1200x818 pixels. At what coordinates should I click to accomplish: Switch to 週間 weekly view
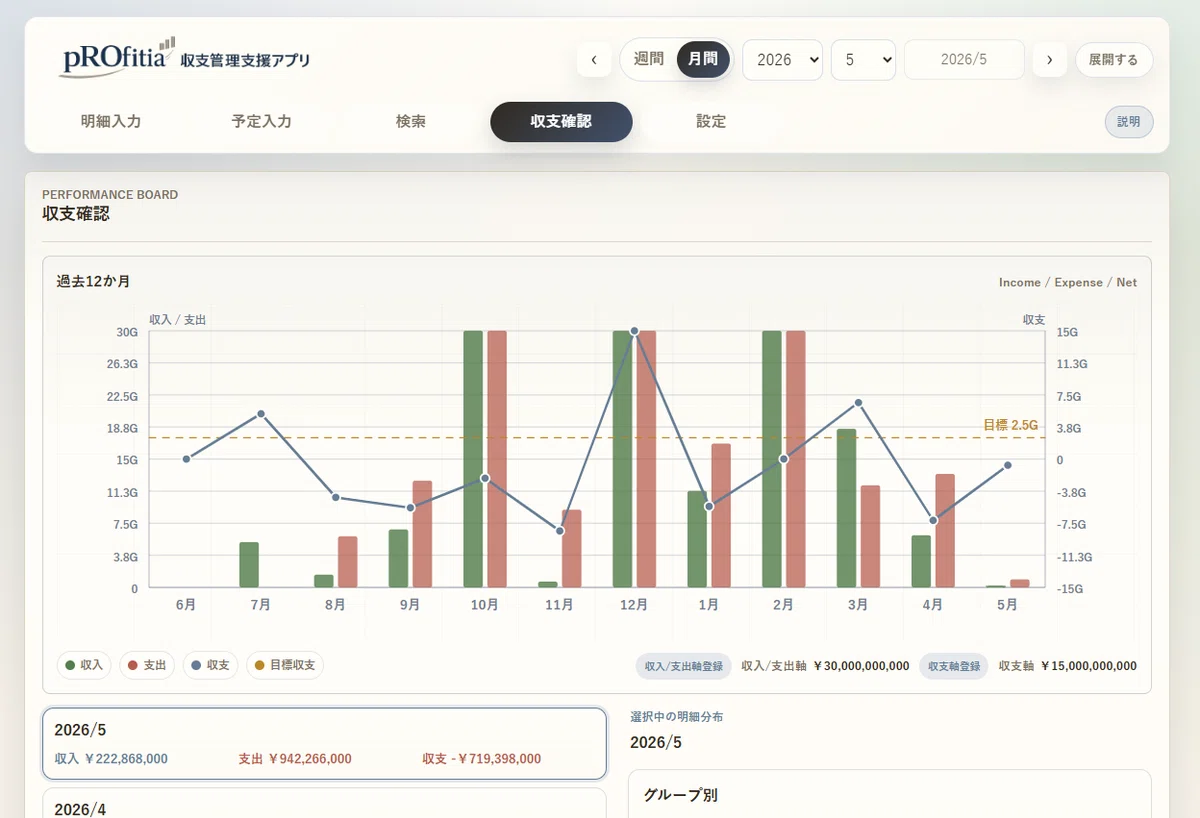(649, 59)
